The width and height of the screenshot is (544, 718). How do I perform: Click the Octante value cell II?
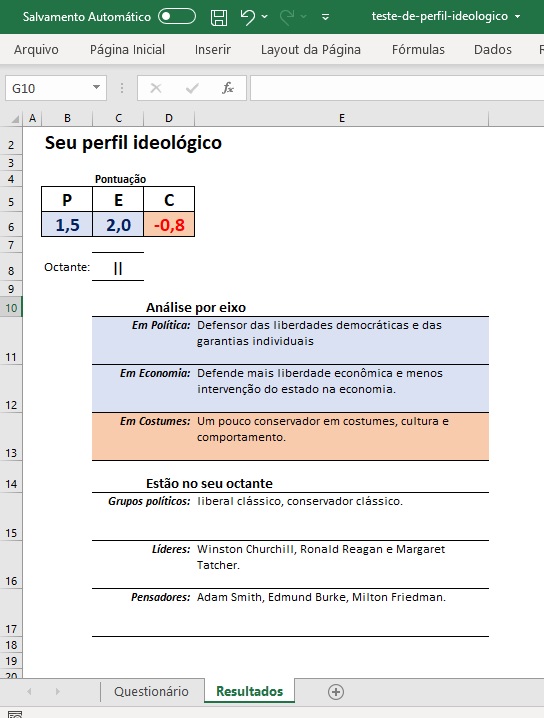(x=118, y=267)
